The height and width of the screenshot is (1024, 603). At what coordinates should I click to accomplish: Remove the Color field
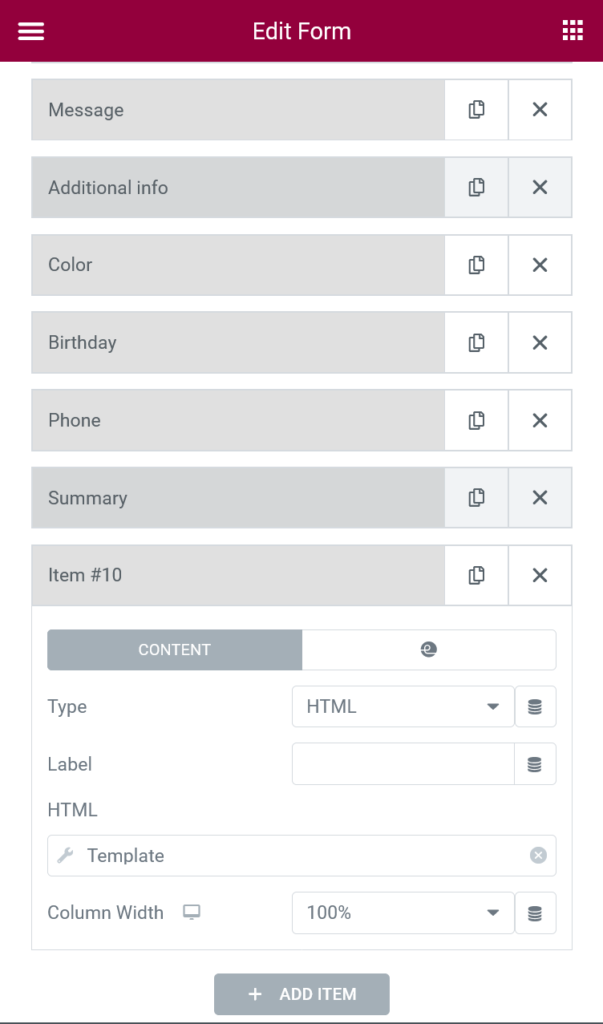pos(540,265)
